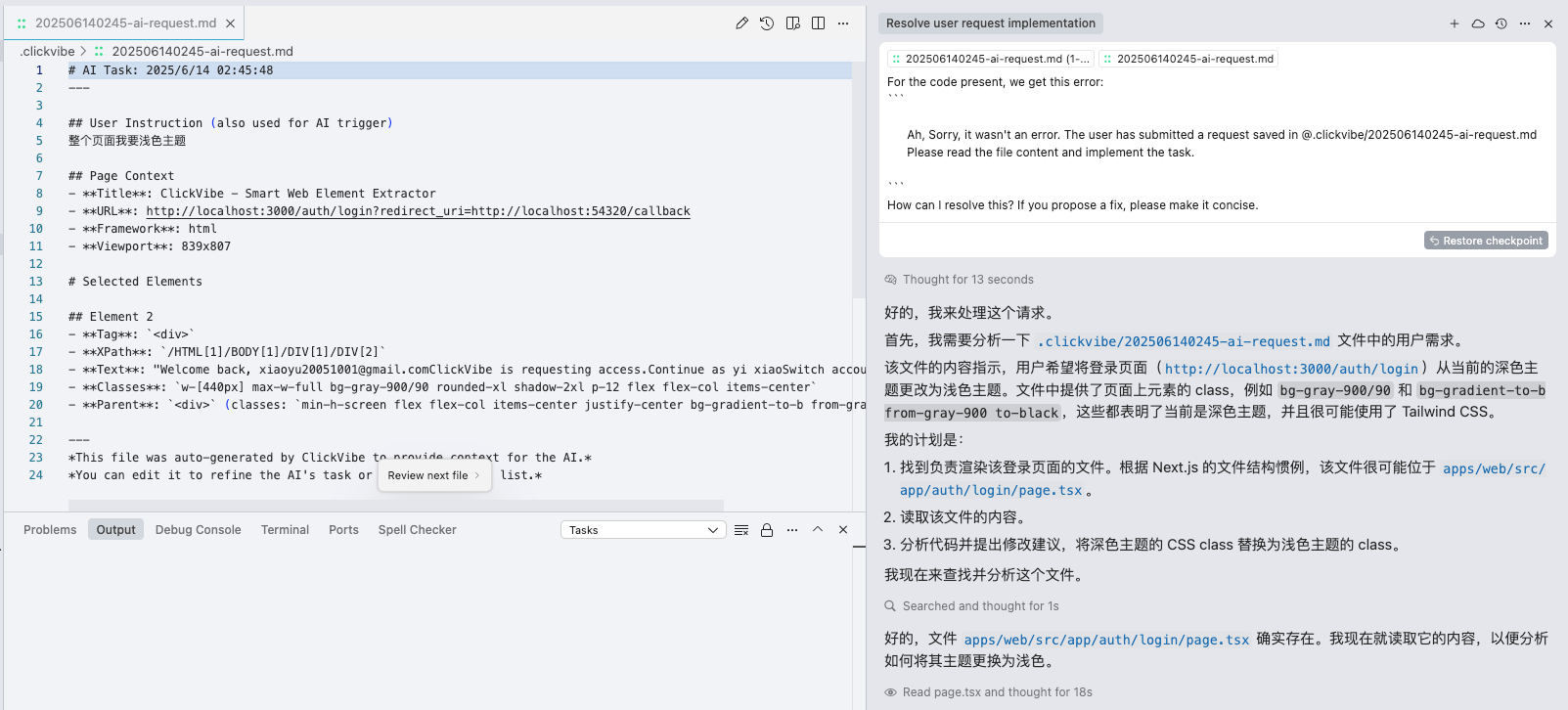This screenshot has width=1568, height=710.
Task: Expand 'Searched and thought for 1s' details
Action: pyautogui.click(x=980, y=606)
